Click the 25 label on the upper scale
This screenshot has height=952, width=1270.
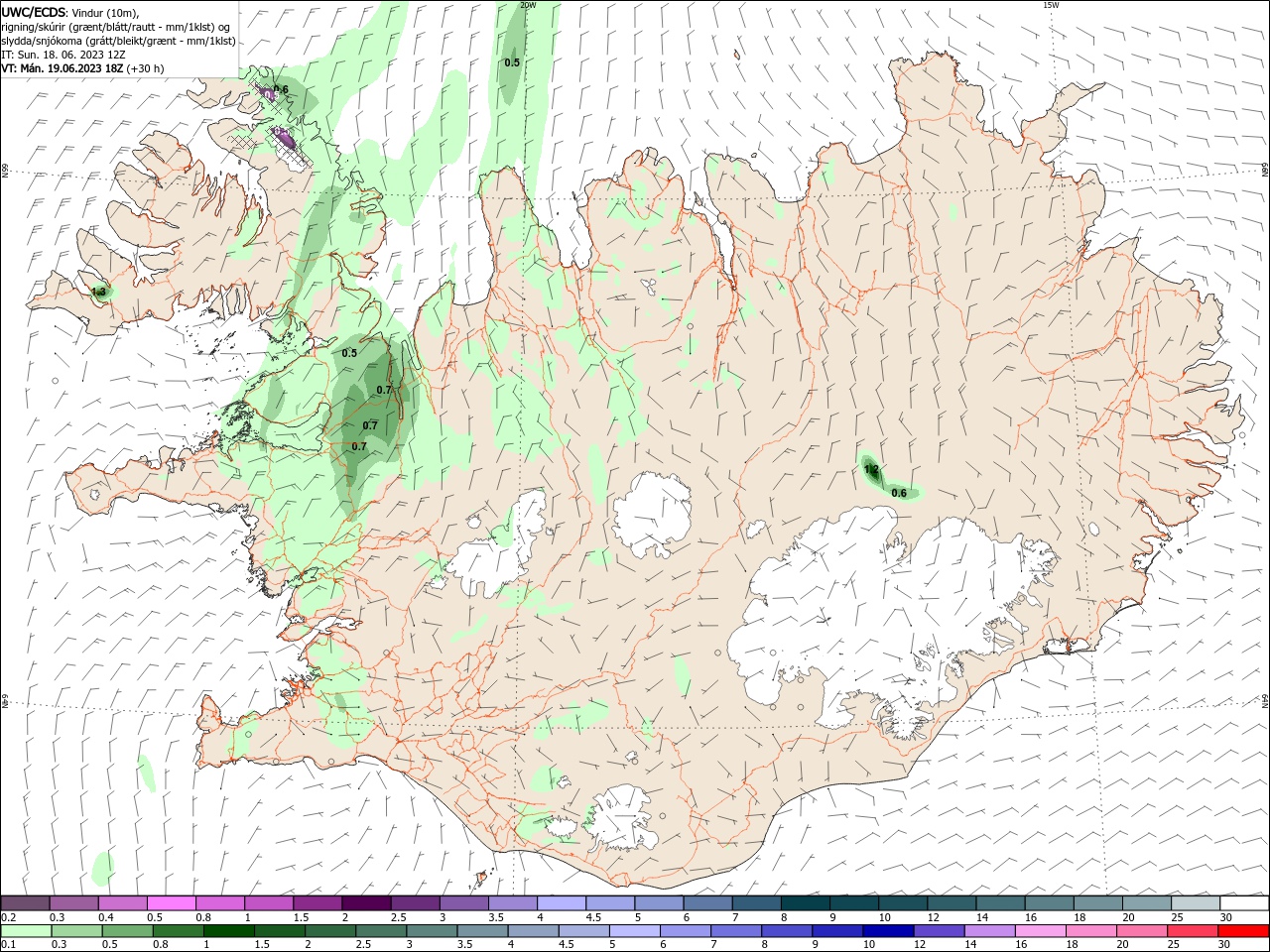tap(1176, 917)
